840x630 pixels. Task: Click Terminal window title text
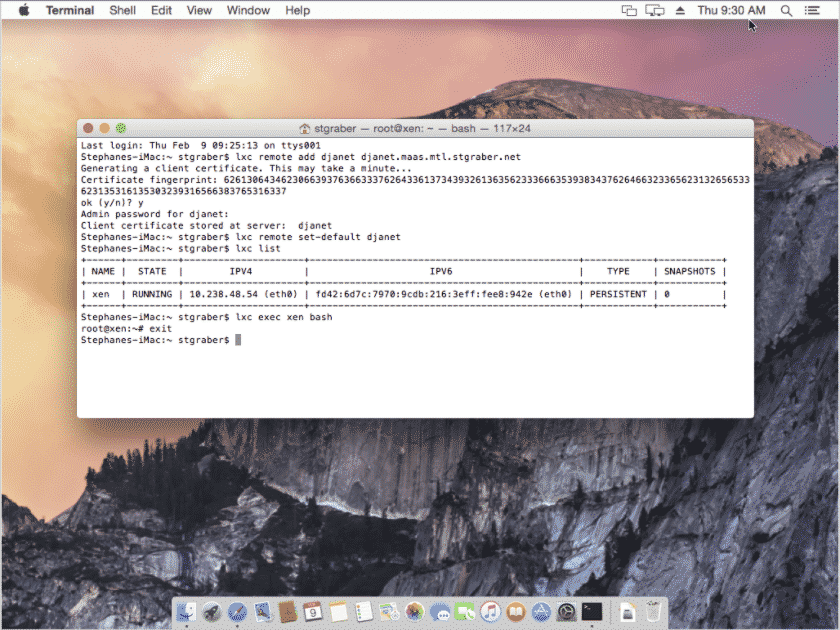tap(422, 129)
